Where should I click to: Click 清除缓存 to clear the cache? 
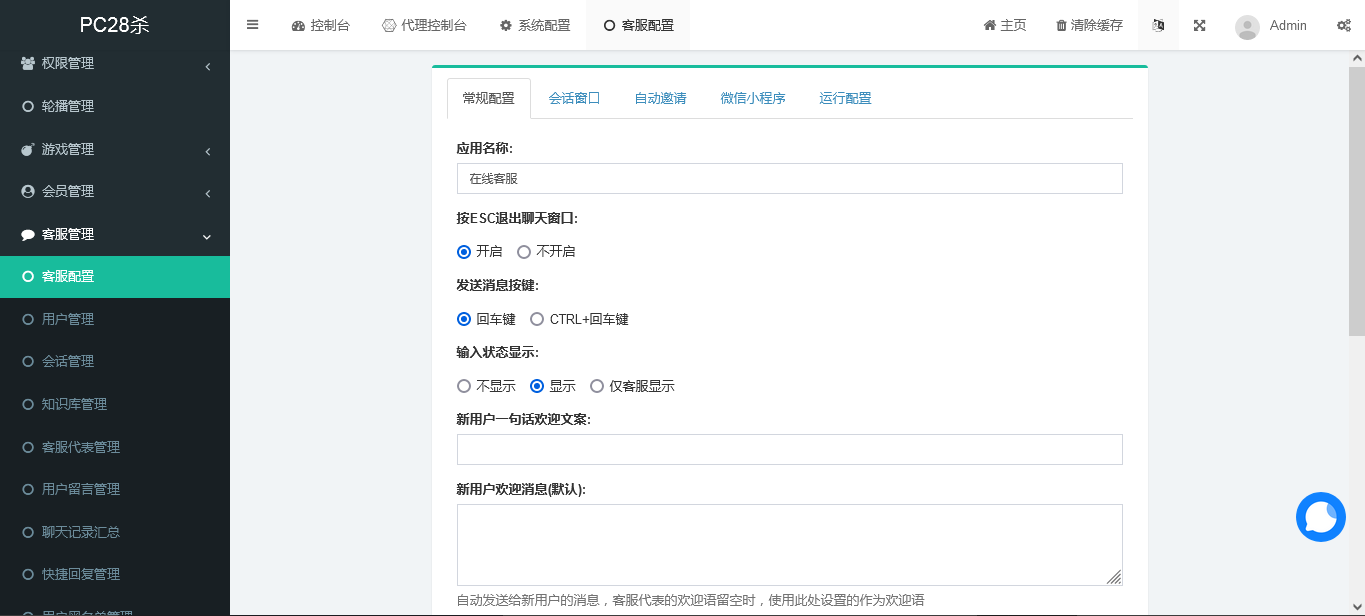coord(1087,25)
